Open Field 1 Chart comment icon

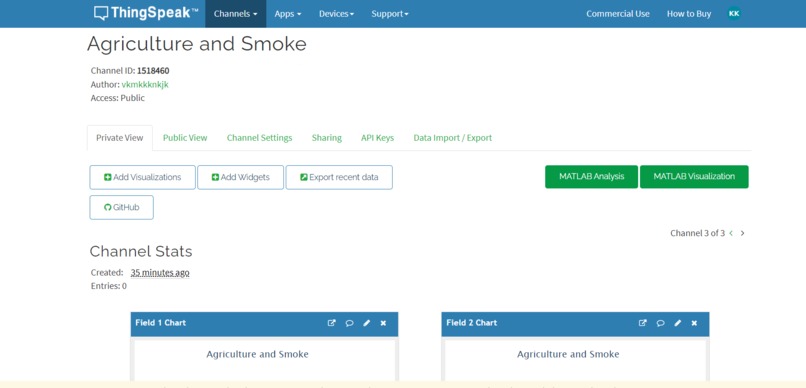pyautogui.click(x=349, y=323)
